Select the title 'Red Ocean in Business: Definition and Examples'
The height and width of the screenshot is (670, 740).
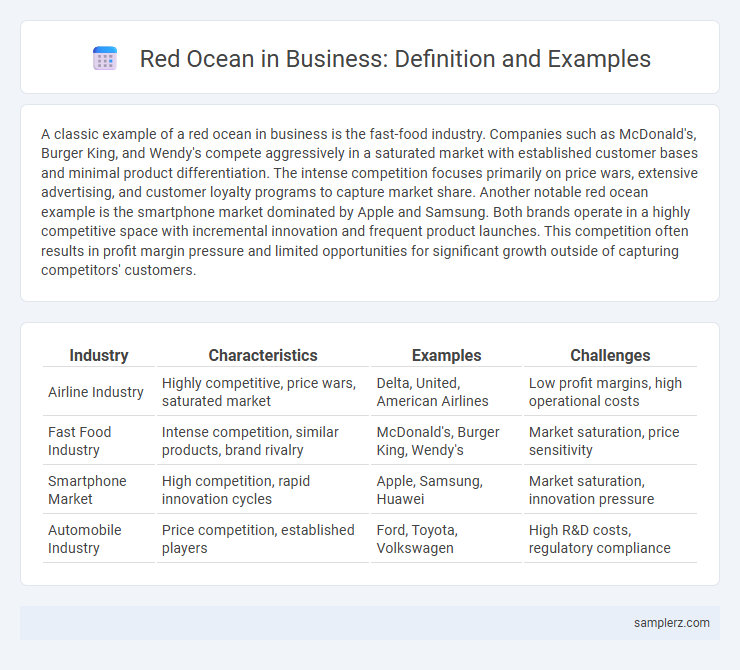pos(395,59)
